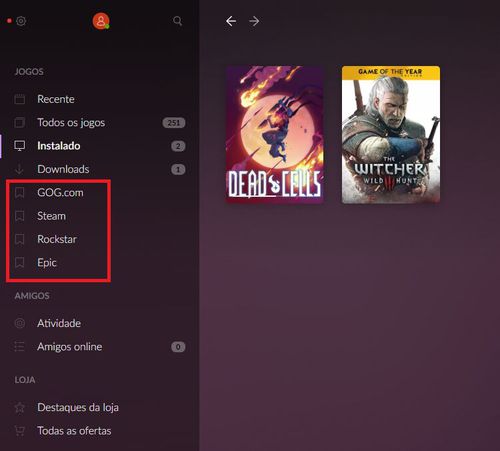500x451 pixels.
Task: Go forward with the right arrow
Action: click(x=254, y=21)
